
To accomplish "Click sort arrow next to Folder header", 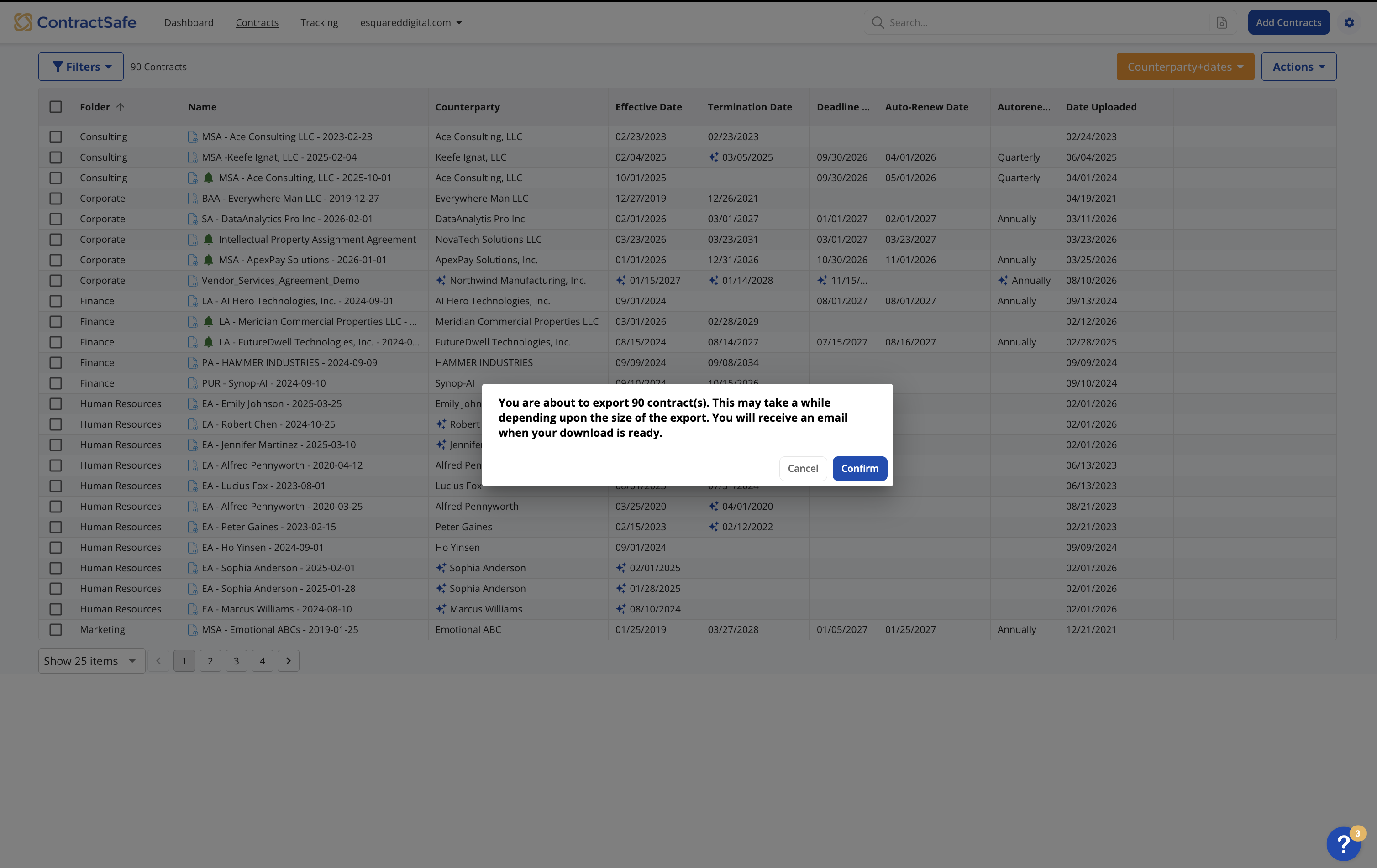I will [x=120, y=107].
